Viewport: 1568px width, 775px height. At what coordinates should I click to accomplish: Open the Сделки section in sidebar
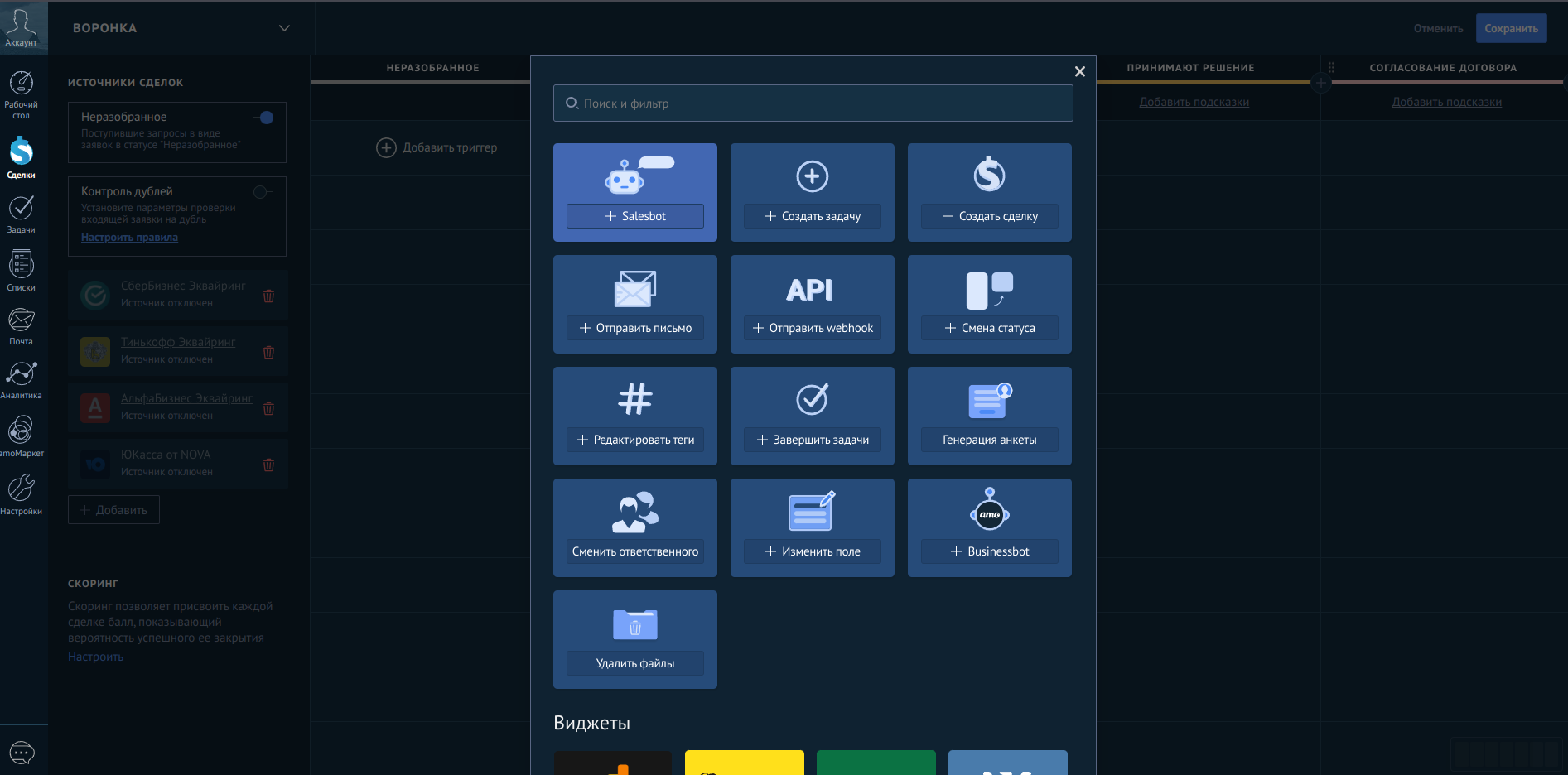[x=21, y=157]
